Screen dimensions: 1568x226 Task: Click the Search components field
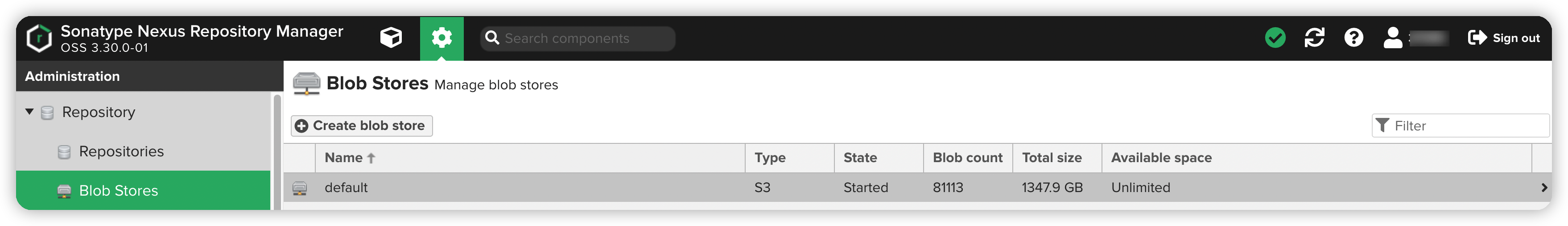click(x=584, y=38)
